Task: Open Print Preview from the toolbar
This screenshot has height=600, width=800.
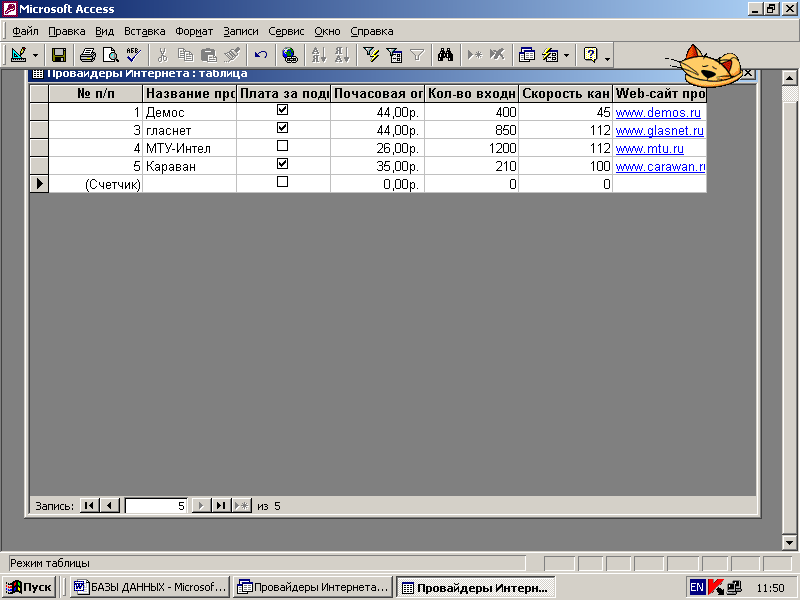Action: 110,55
